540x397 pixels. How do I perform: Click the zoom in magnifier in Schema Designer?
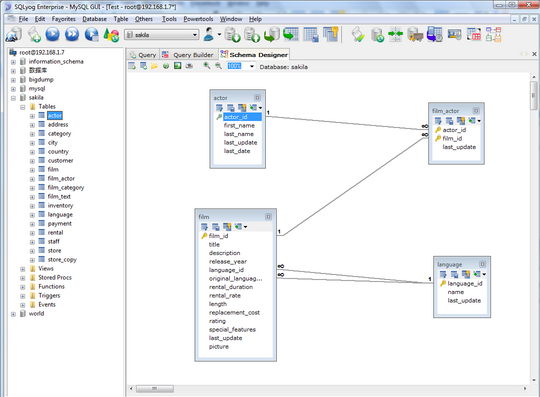pos(207,65)
